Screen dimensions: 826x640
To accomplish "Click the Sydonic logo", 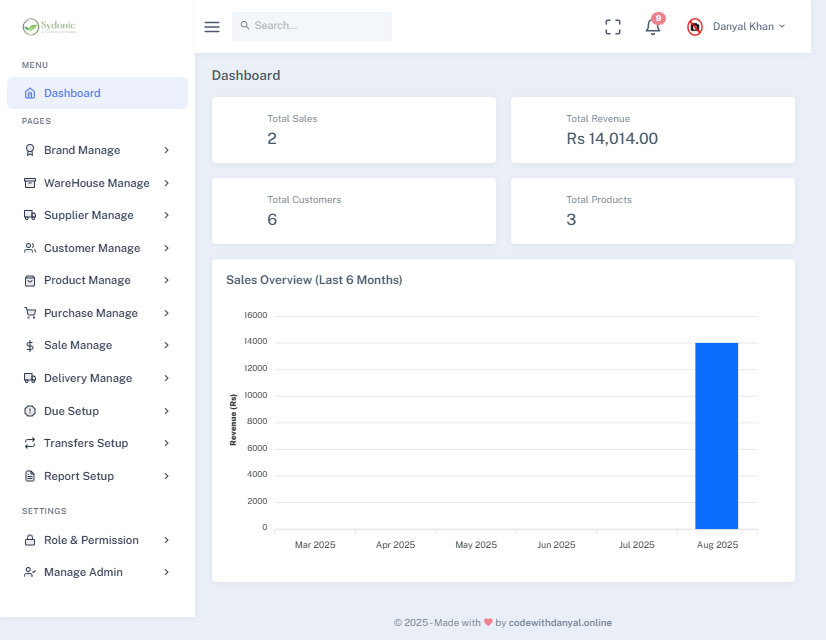I will (x=49, y=27).
